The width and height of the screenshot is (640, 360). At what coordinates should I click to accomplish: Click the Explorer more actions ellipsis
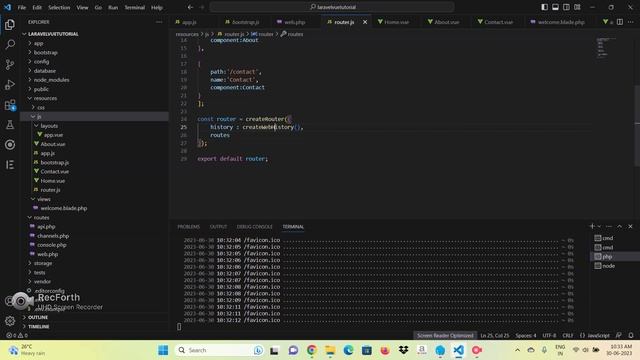coord(159,22)
